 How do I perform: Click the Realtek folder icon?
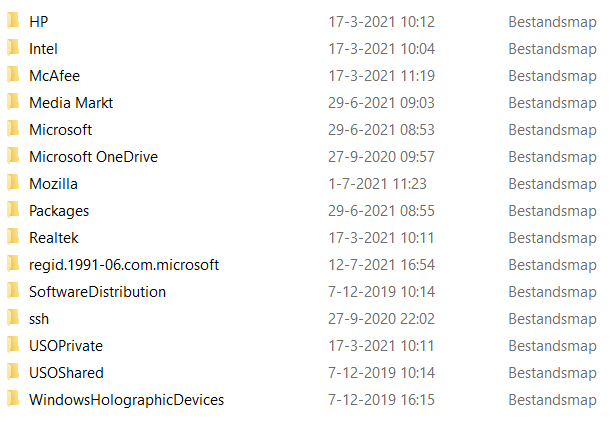coord(13,237)
